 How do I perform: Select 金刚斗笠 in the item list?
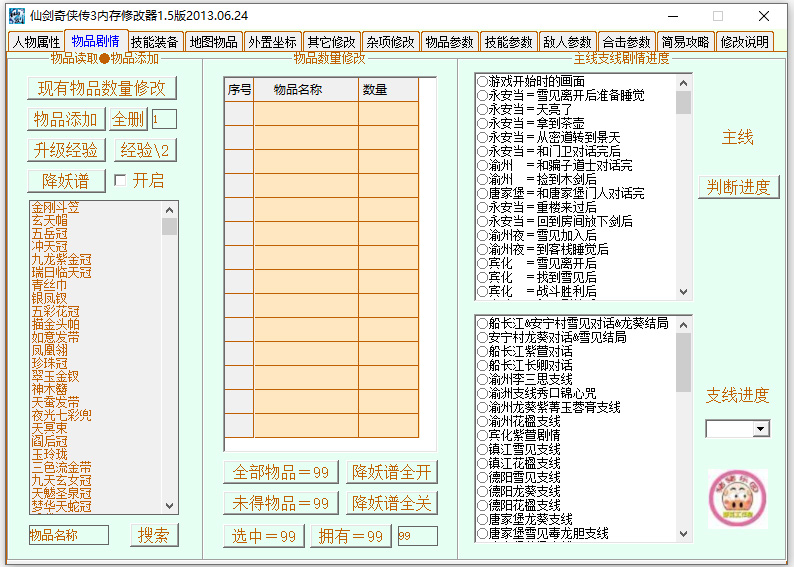click(x=55, y=208)
